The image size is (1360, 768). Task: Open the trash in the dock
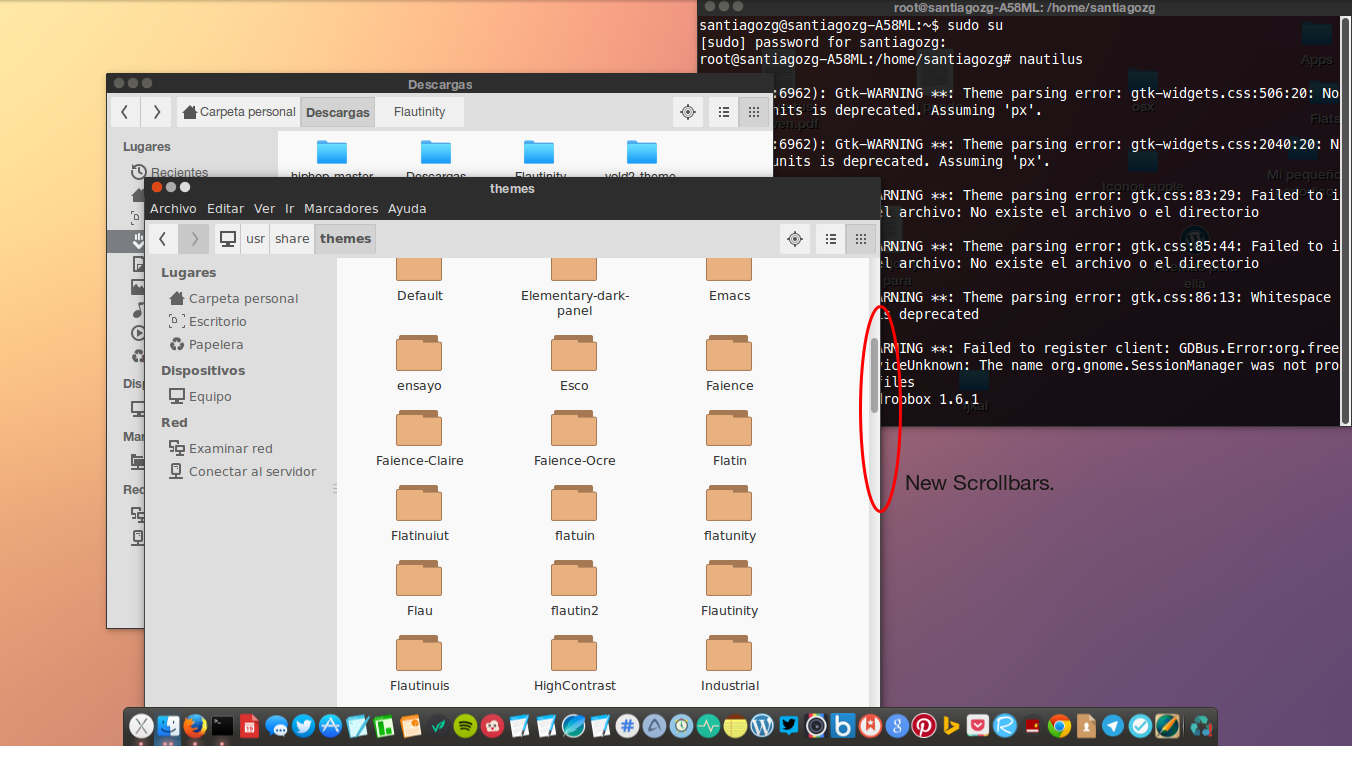click(x=1202, y=726)
